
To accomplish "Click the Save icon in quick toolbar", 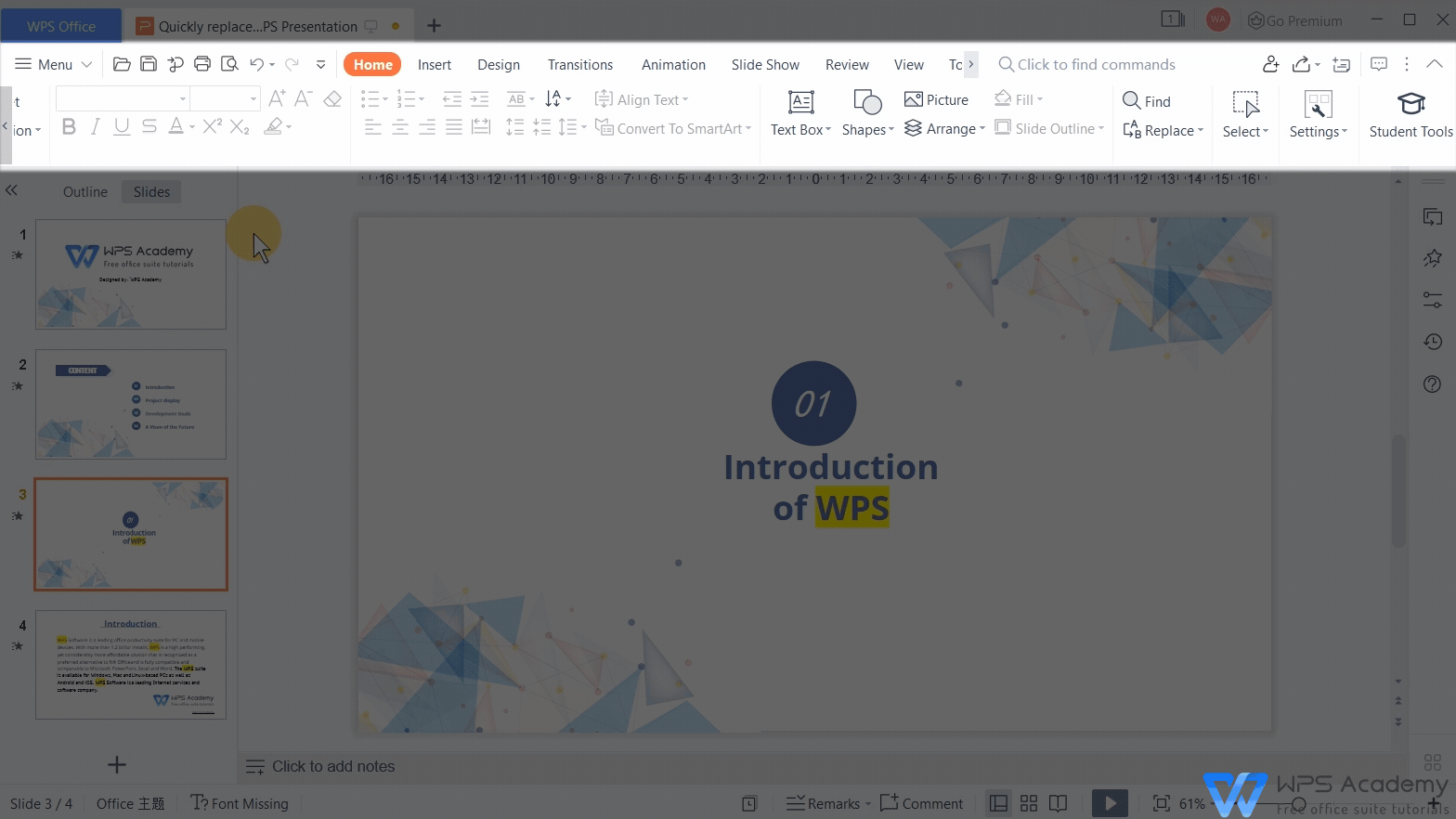I will click(149, 64).
